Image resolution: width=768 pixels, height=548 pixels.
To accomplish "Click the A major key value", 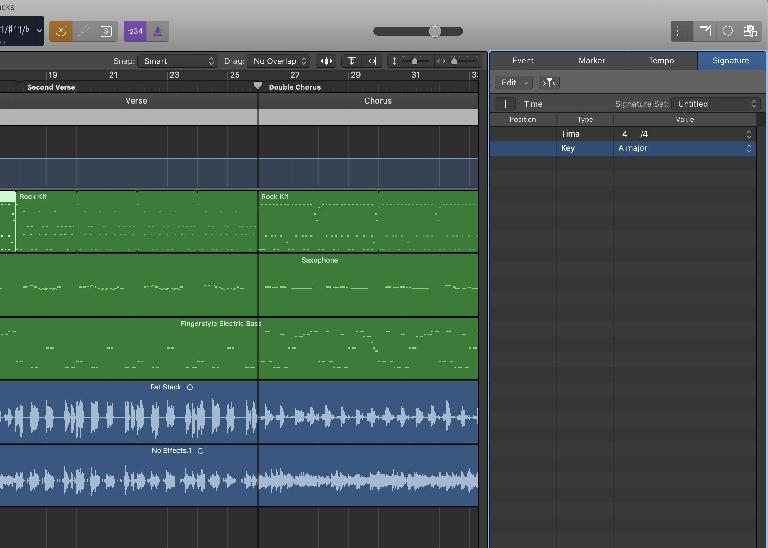I will [x=632, y=148].
